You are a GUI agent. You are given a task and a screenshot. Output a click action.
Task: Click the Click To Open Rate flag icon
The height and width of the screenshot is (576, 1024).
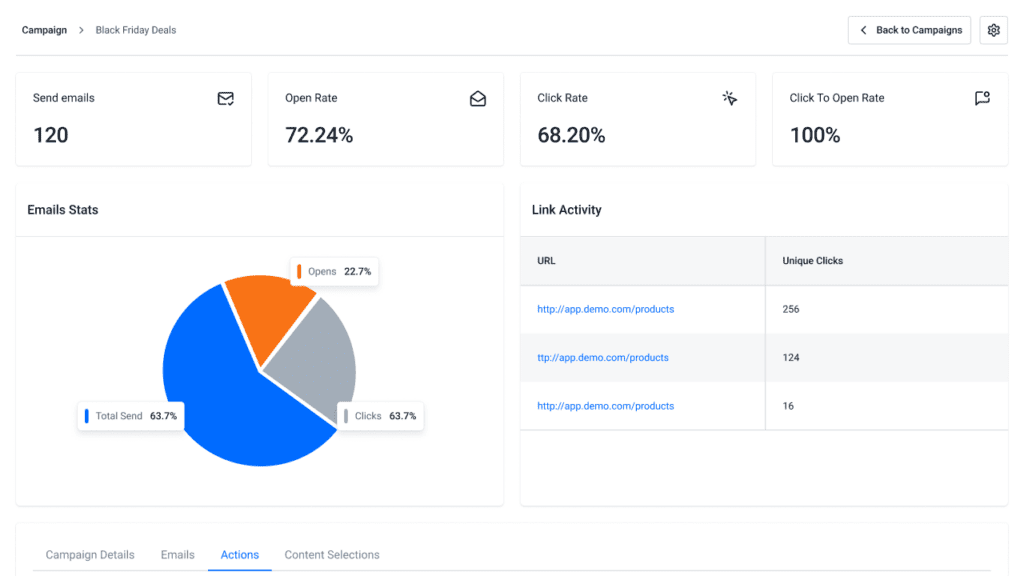[x=981, y=98]
